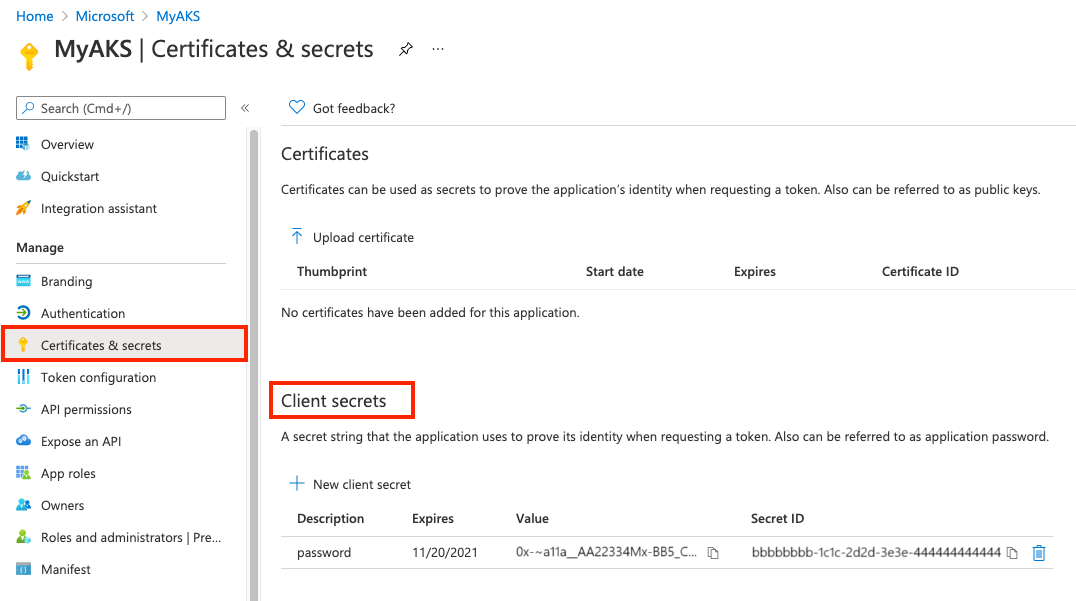1076x601 pixels.
Task: Click the pin icon next to the page title
Action: click(405, 49)
